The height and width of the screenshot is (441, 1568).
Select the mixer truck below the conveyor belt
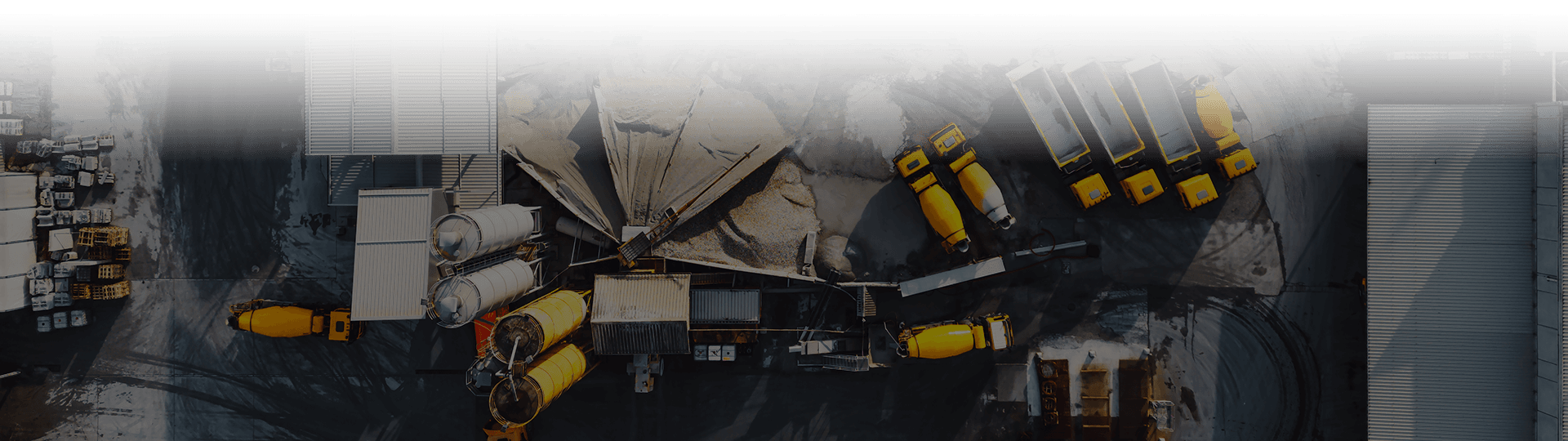pos(955,336)
